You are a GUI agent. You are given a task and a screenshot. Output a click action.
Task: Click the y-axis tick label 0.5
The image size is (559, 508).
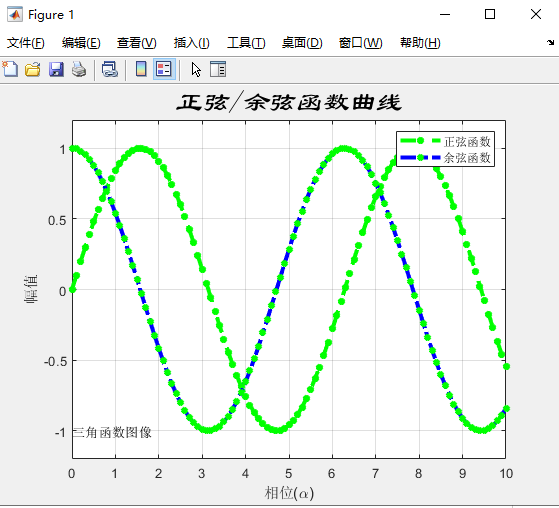tap(57, 220)
